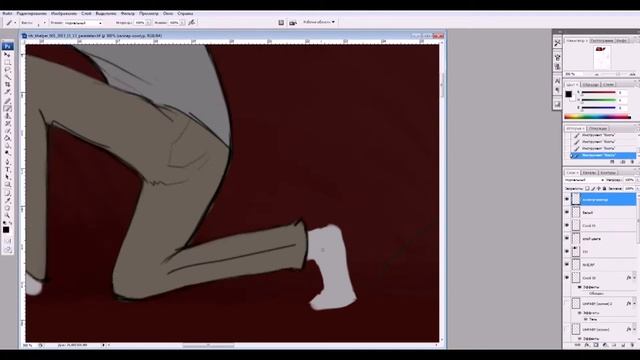The width and height of the screenshot is (640, 360).
Task: Toggle lock image pixels in Layers panel
Action: [593, 189]
